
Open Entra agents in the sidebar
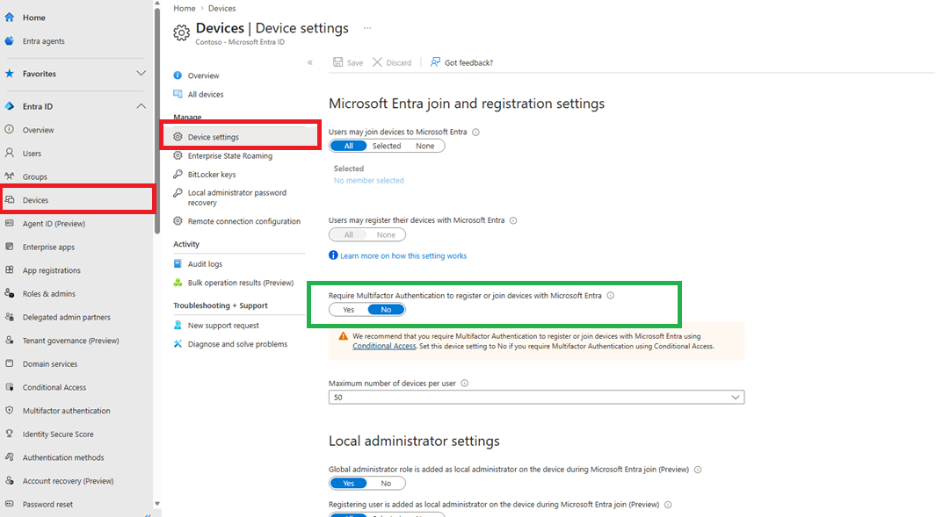pos(43,41)
